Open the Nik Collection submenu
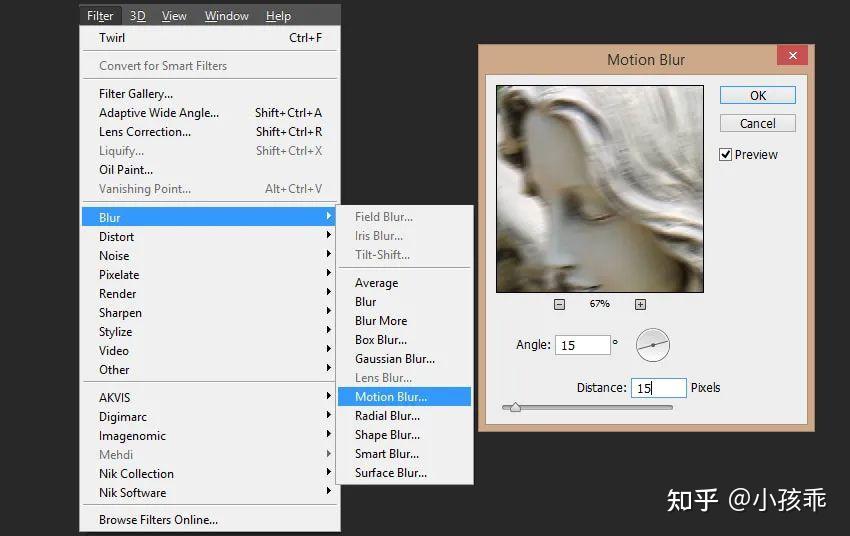The width and height of the screenshot is (850, 536). point(208,473)
